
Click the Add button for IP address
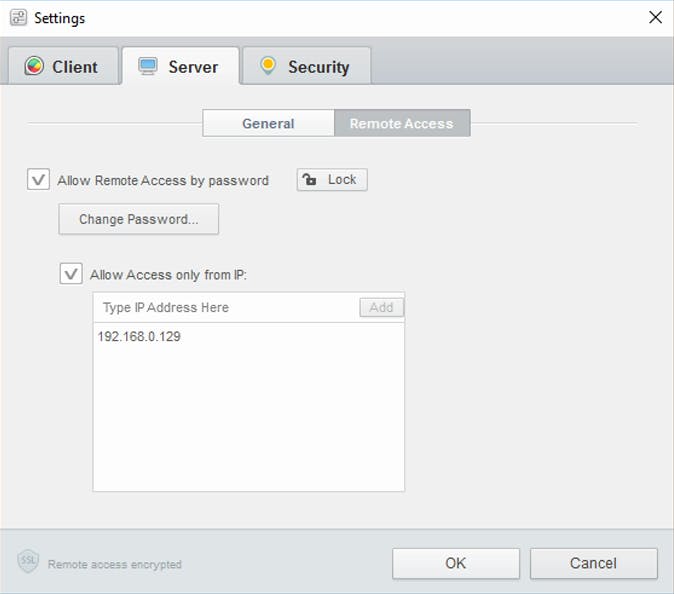pos(381,307)
